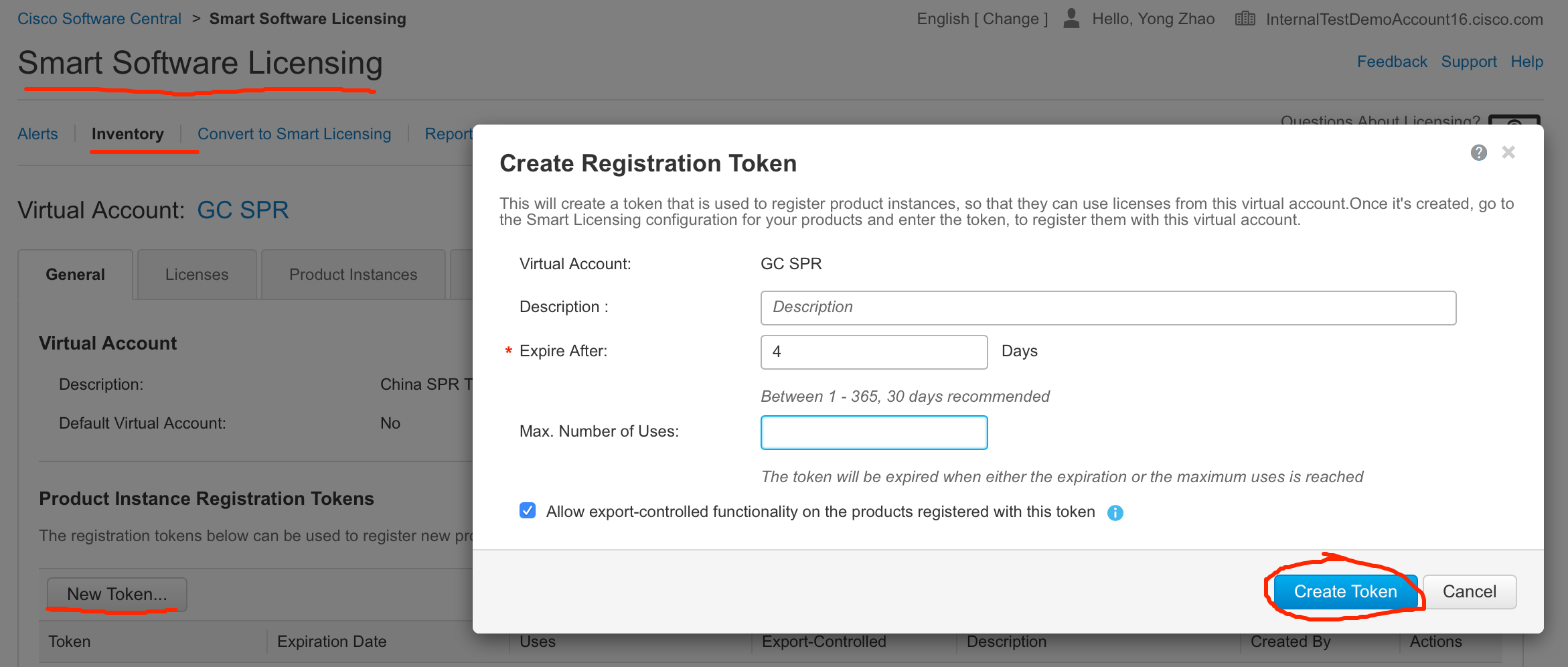
Task: Toggle the allow export-controlled functionality checkbox
Action: [528, 511]
